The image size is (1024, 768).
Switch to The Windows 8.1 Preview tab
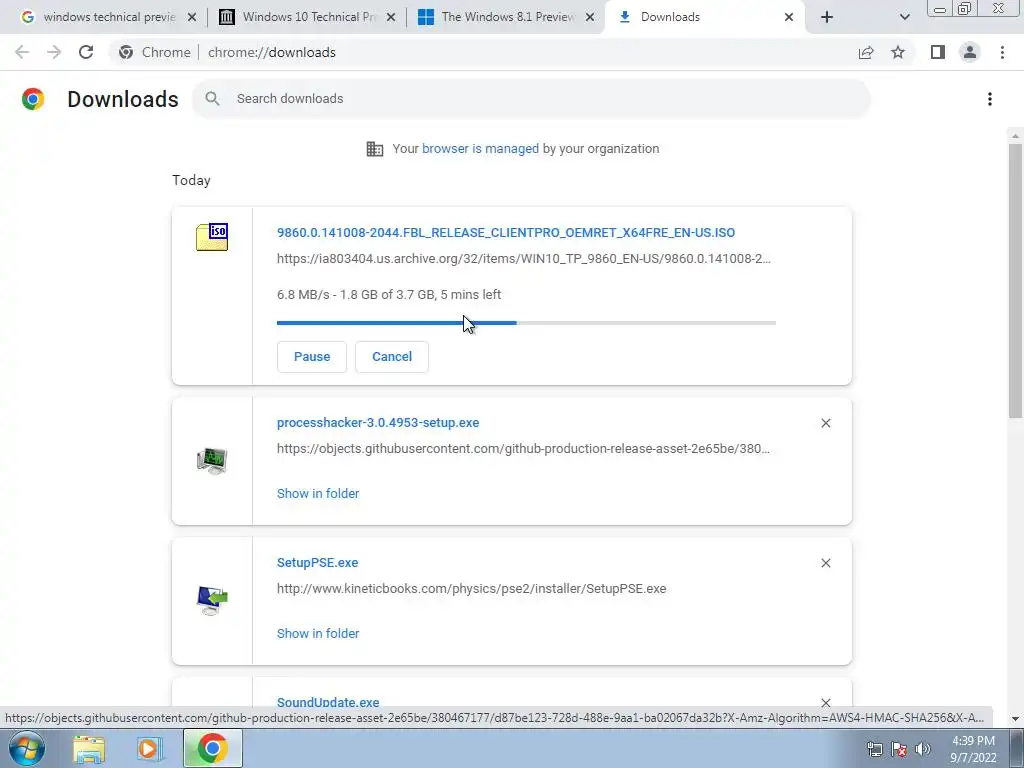pos(506,18)
